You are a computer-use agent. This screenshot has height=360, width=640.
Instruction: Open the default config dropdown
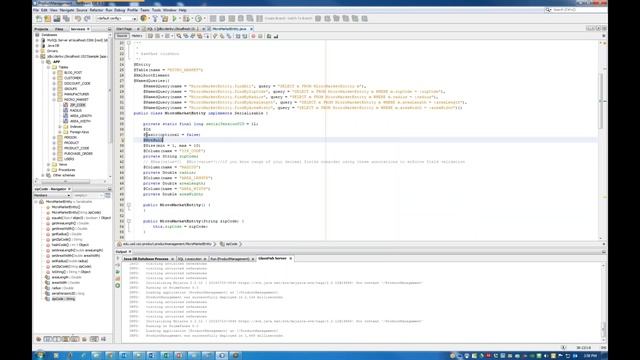(x=117, y=18)
